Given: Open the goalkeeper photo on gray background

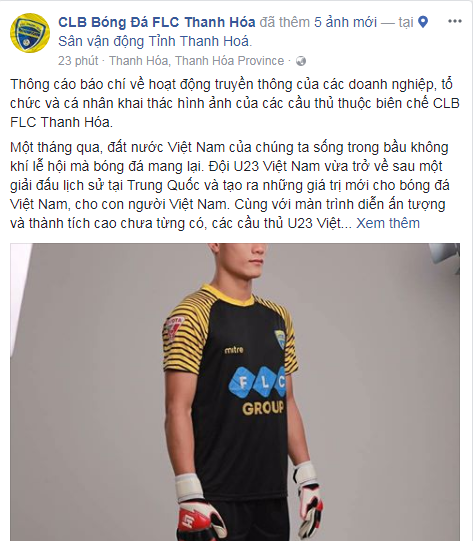Looking at the screenshot, I should click(235, 392).
